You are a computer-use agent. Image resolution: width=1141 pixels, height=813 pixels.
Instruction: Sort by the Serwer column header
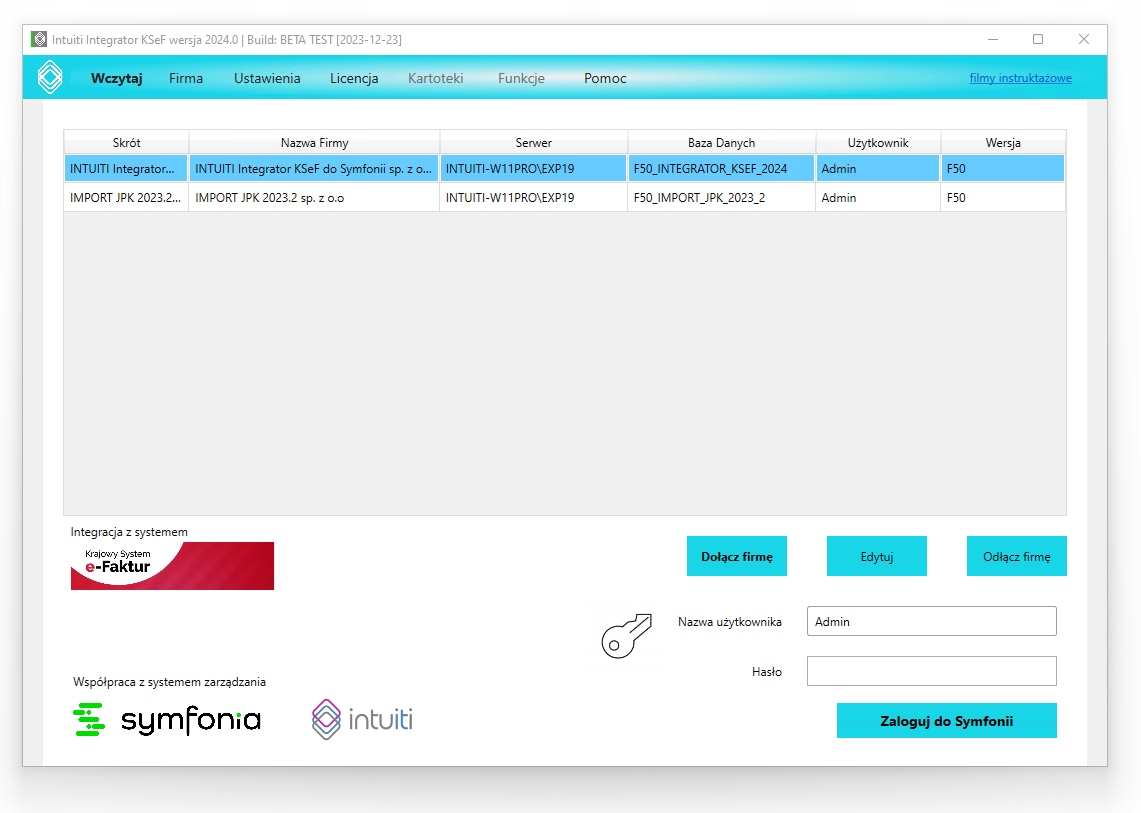[x=533, y=143]
